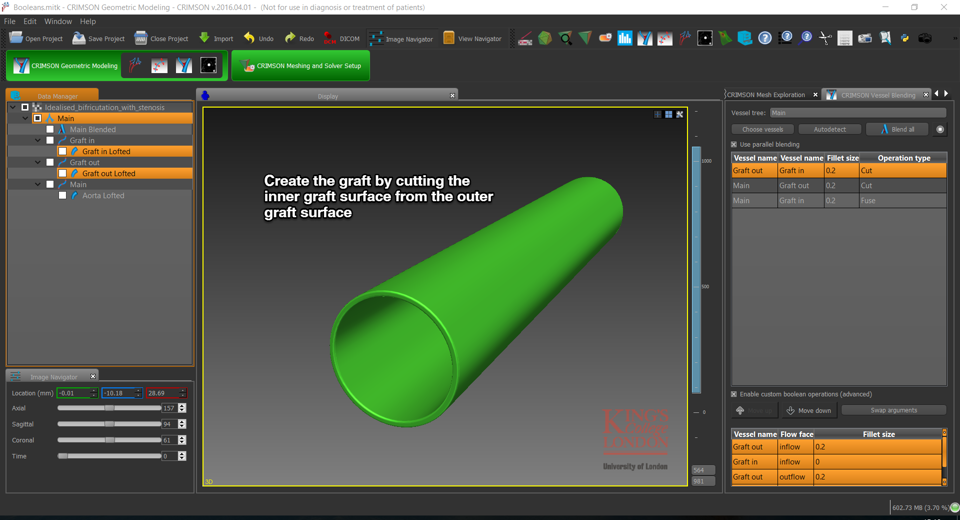The image size is (960, 520).
Task: Adjust the Axial slice slider
Action: point(109,408)
